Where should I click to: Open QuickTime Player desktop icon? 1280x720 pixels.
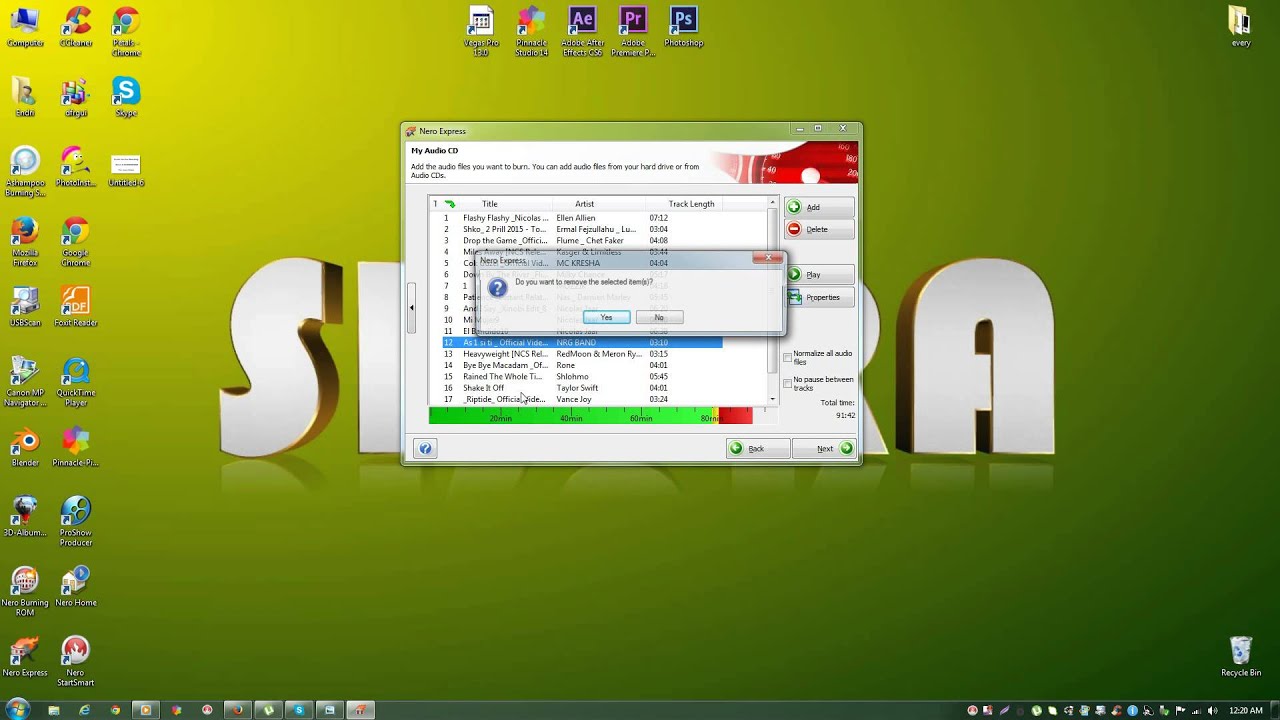(76, 382)
